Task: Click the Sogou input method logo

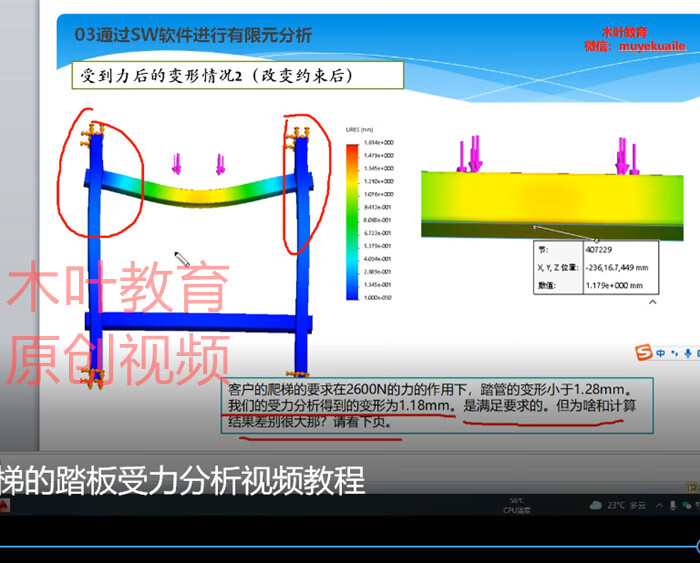Action: point(643,352)
